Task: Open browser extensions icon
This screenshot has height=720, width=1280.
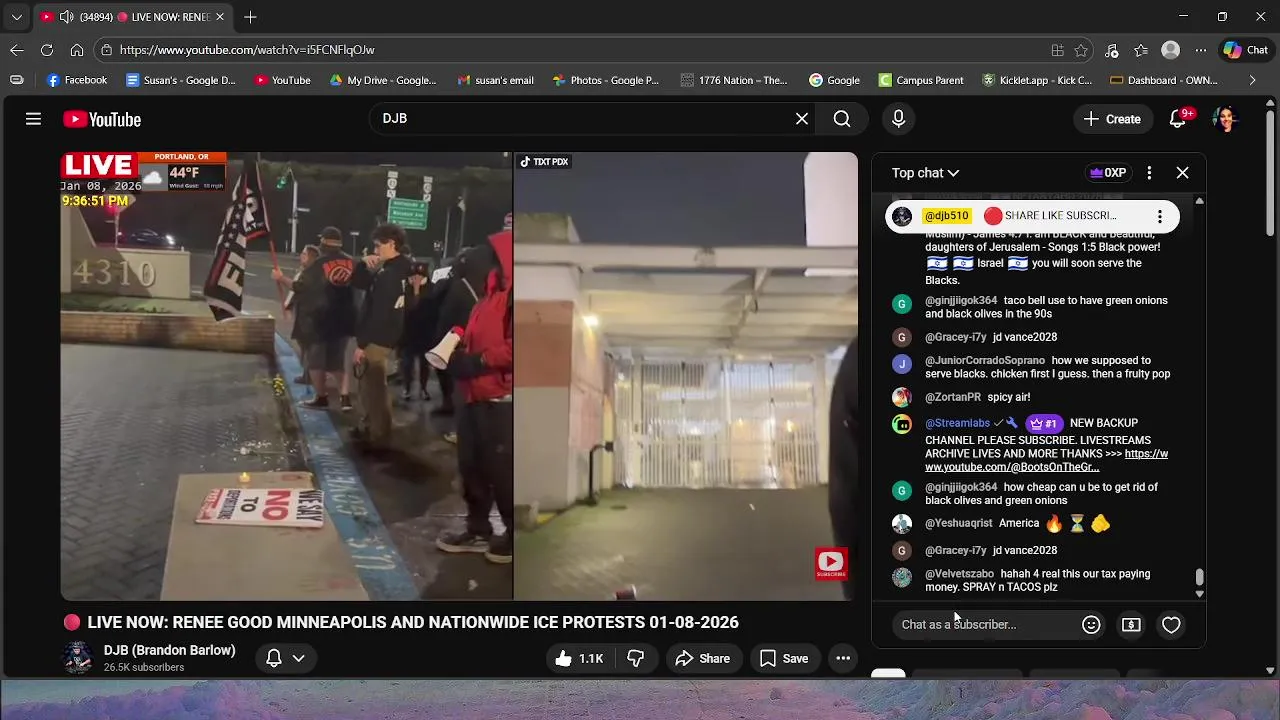Action: [1111, 50]
